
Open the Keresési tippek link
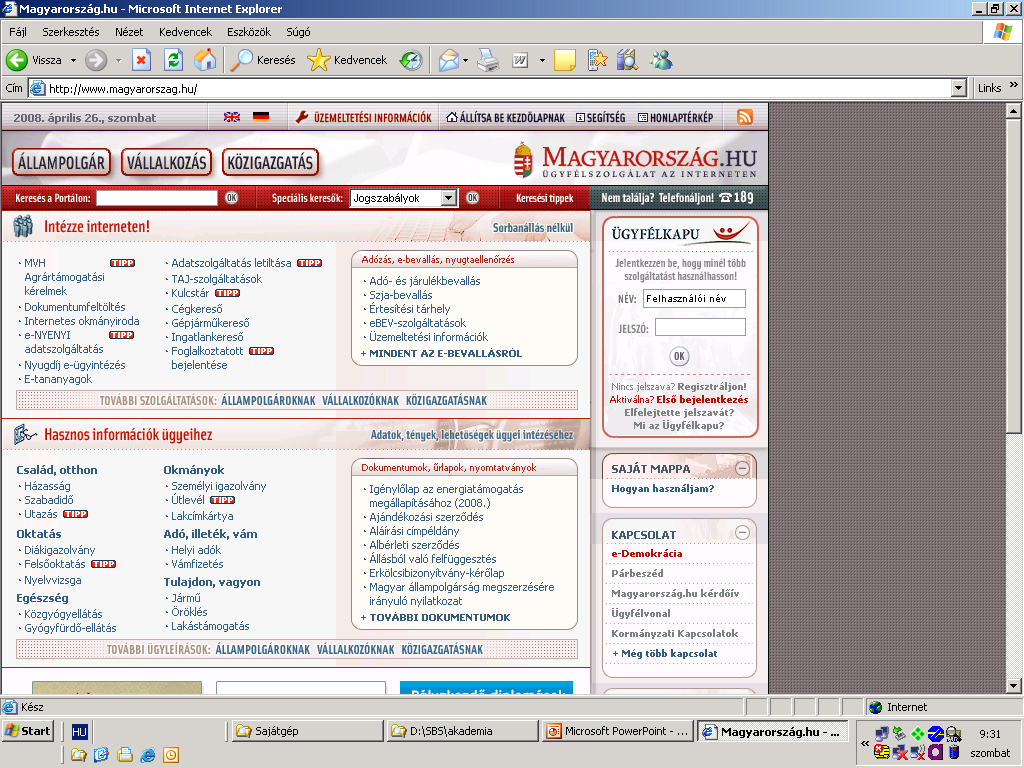[x=545, y=198]
